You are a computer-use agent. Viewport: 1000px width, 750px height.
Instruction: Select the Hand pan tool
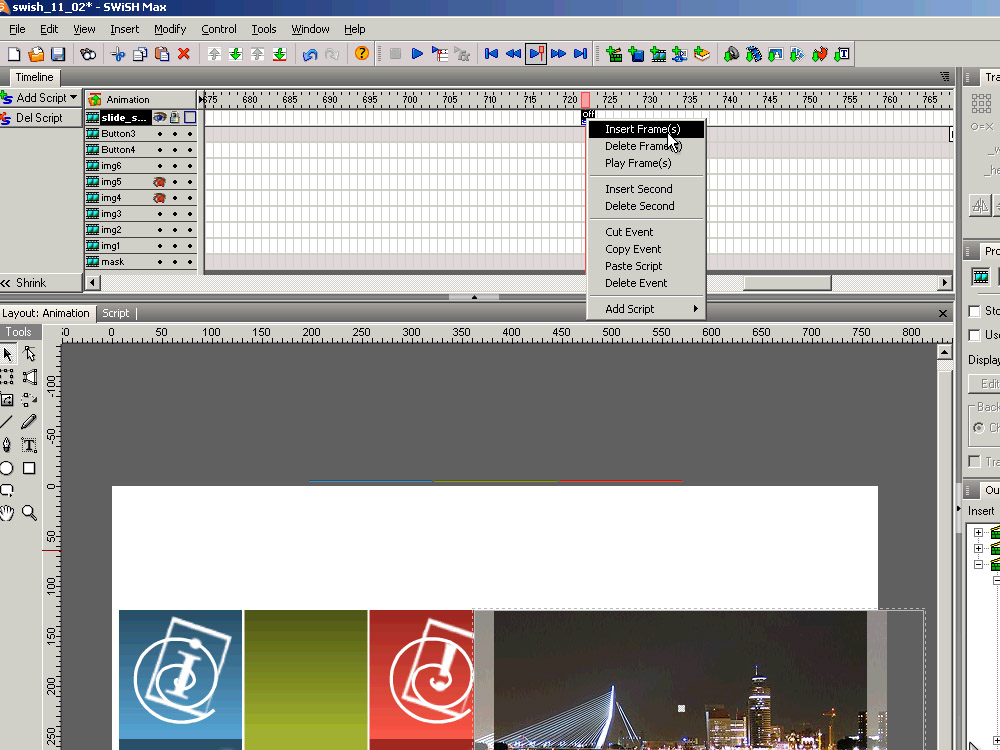coord(7,513)
